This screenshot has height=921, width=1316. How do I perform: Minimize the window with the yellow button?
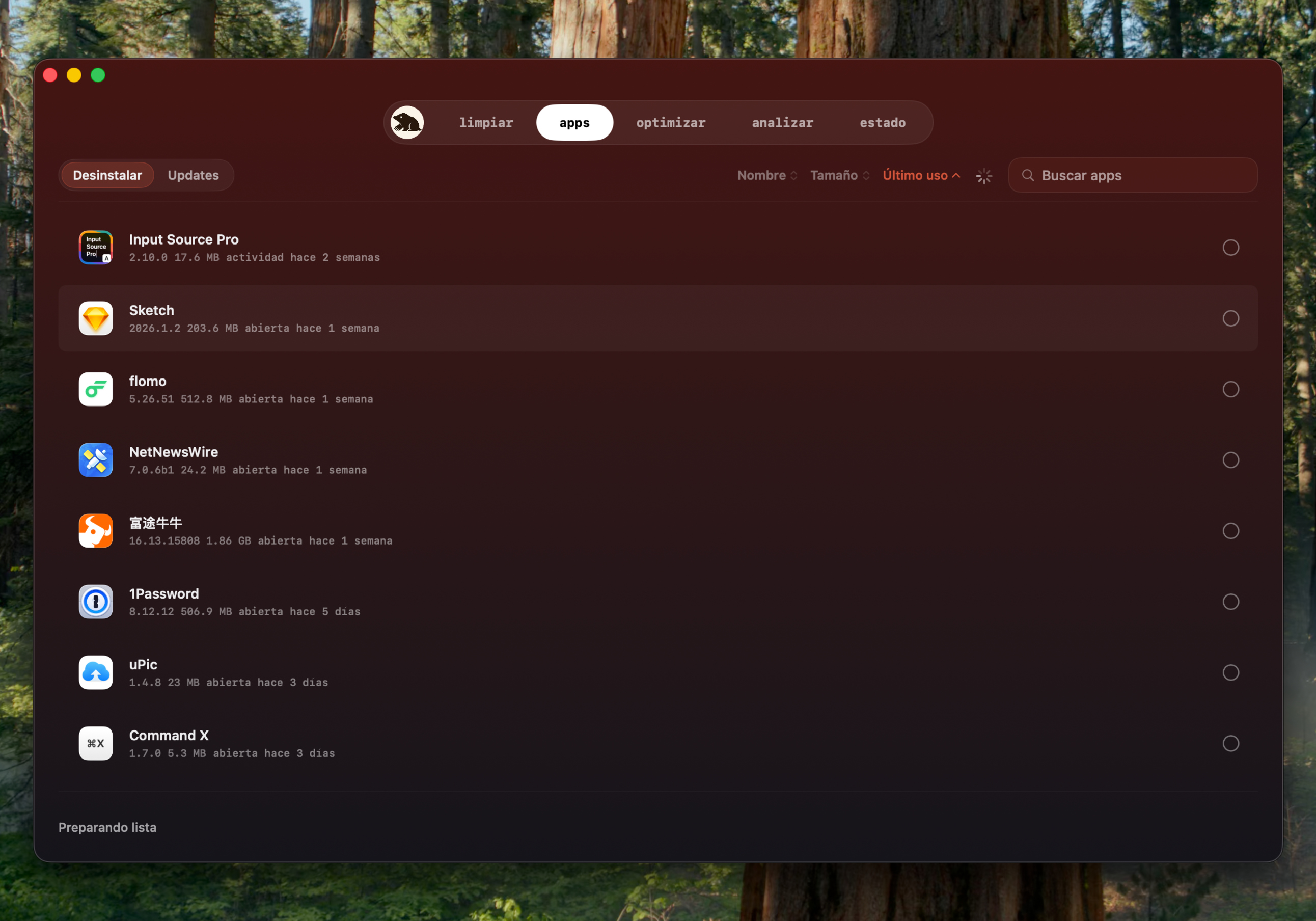(74, 75)
